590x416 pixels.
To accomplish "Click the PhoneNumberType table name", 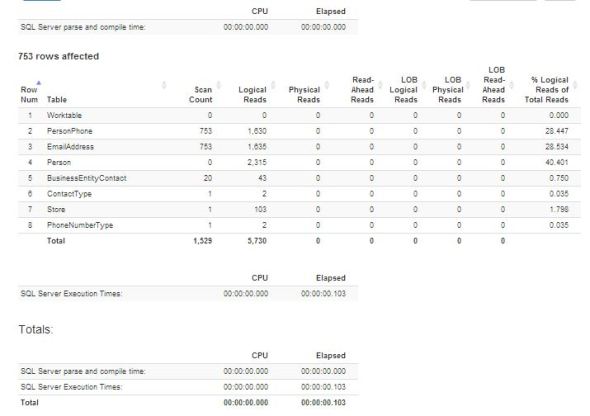I will tap(80, 225).
